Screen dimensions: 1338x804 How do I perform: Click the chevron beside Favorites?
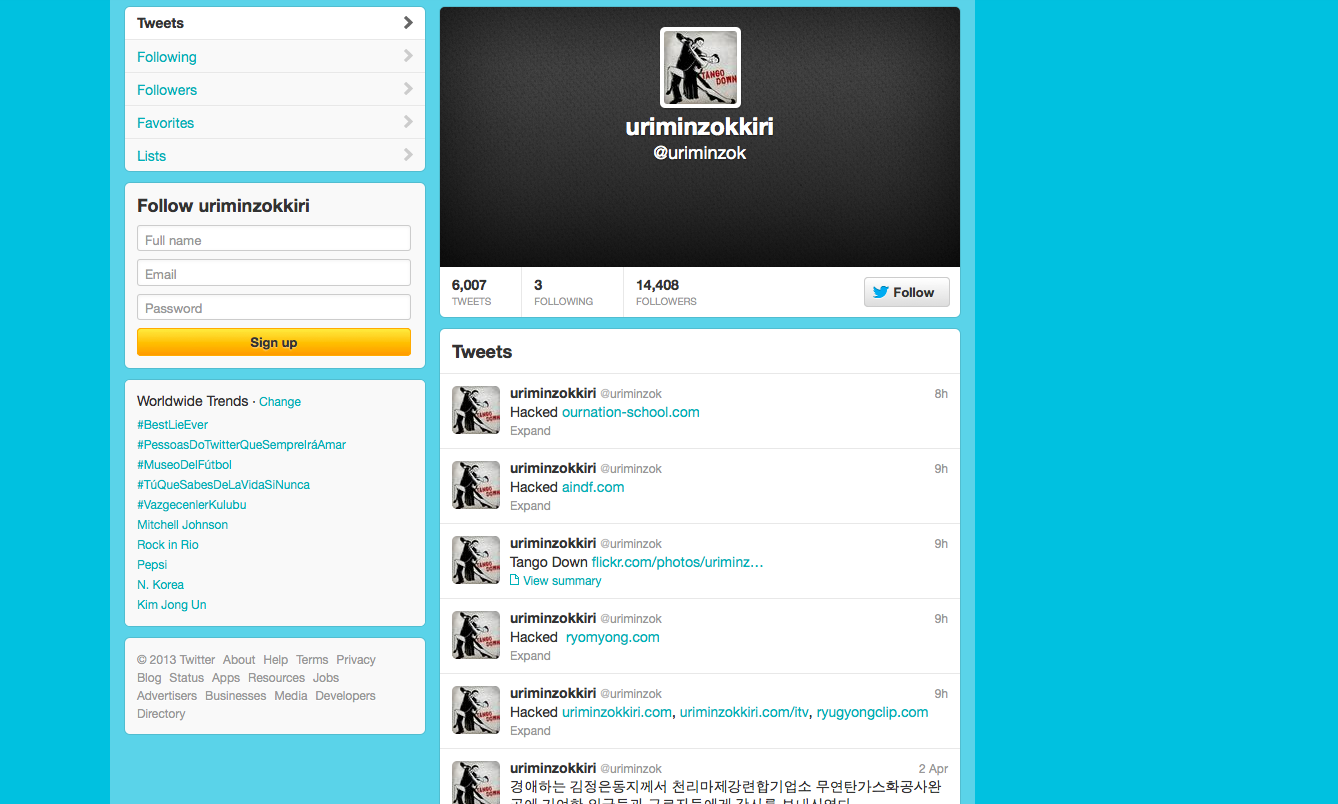click(408, 122)
